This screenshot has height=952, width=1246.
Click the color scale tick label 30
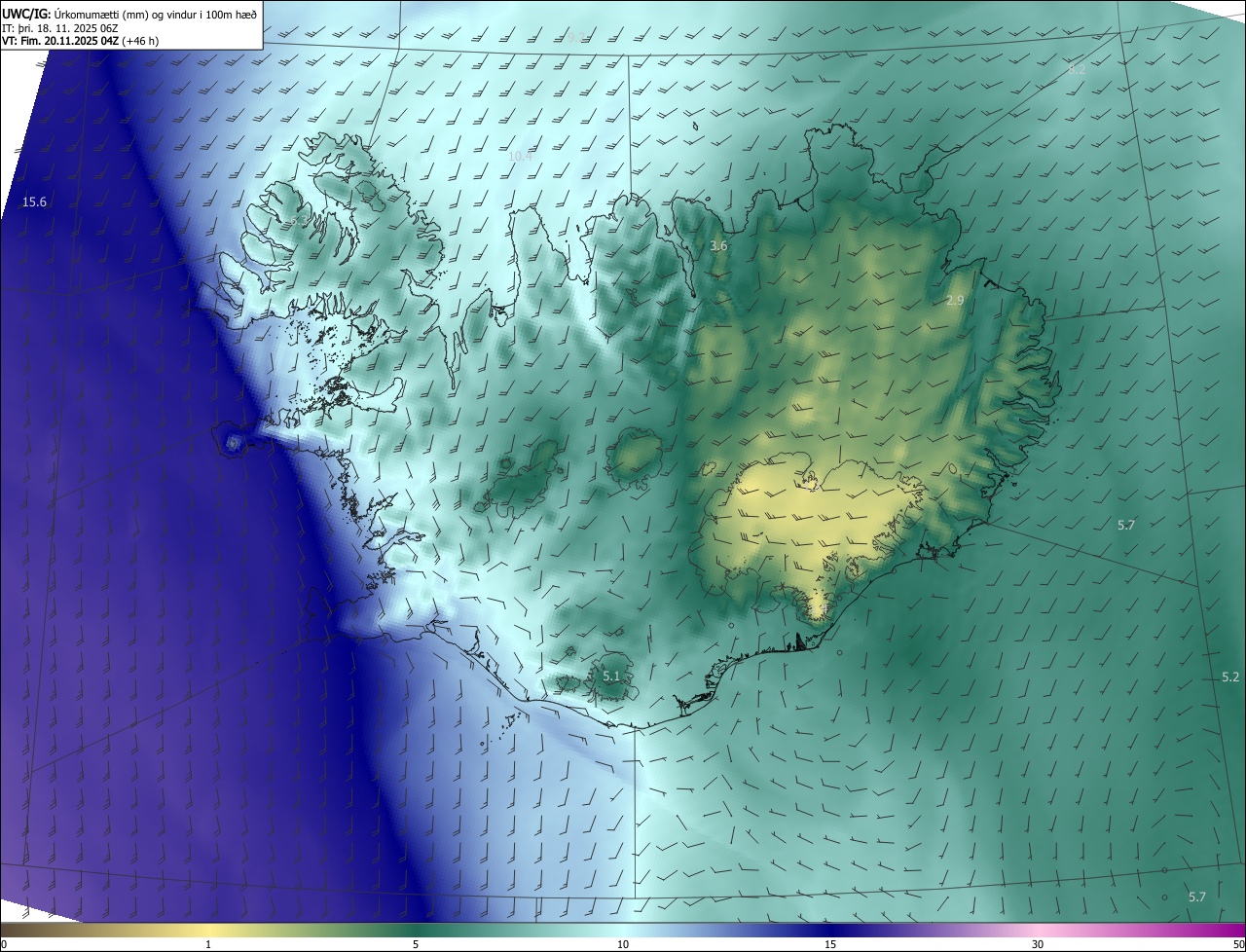[1038, 945]
